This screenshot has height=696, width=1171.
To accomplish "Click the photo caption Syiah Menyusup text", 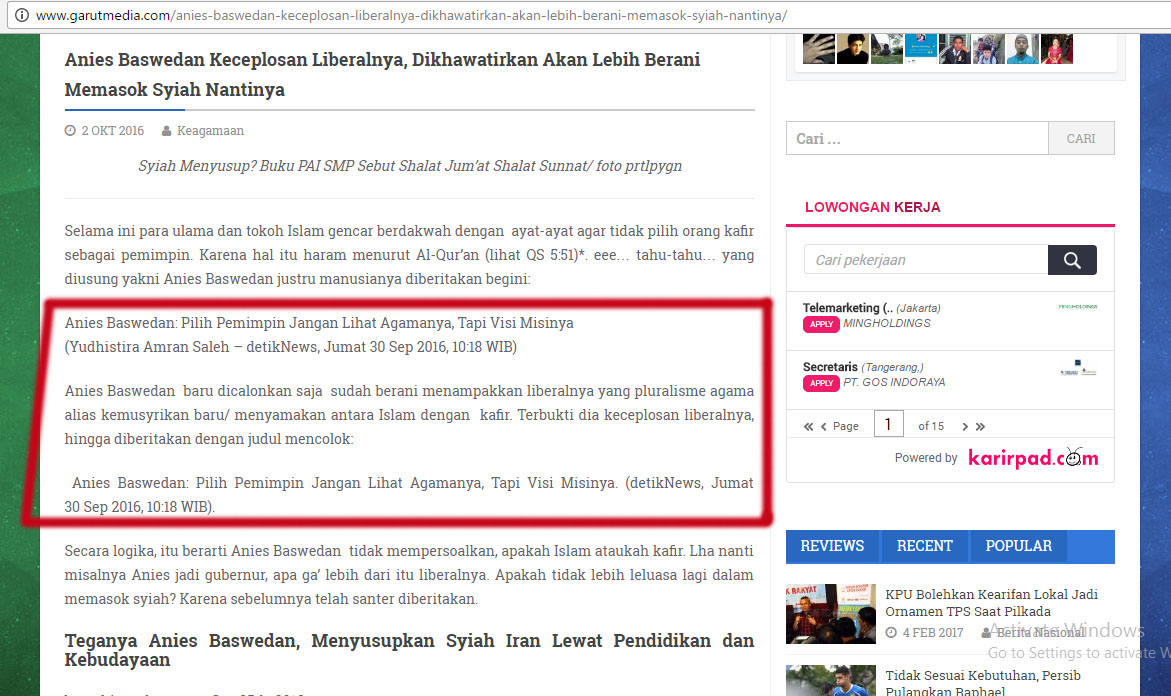I will pos(410,166).
